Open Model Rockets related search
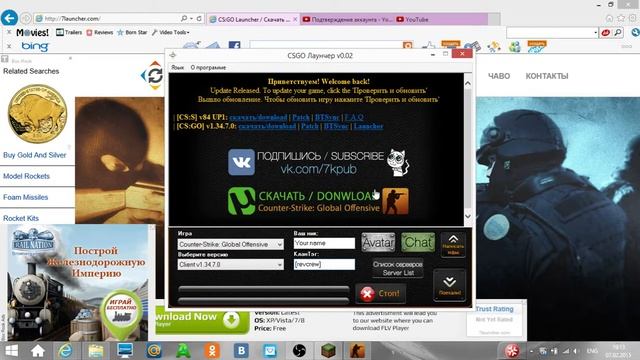 (27, 176)
